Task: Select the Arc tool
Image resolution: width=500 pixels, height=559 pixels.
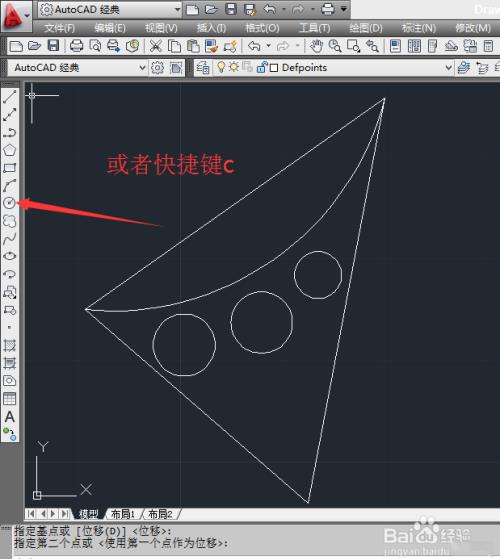Action: (10, 185)
